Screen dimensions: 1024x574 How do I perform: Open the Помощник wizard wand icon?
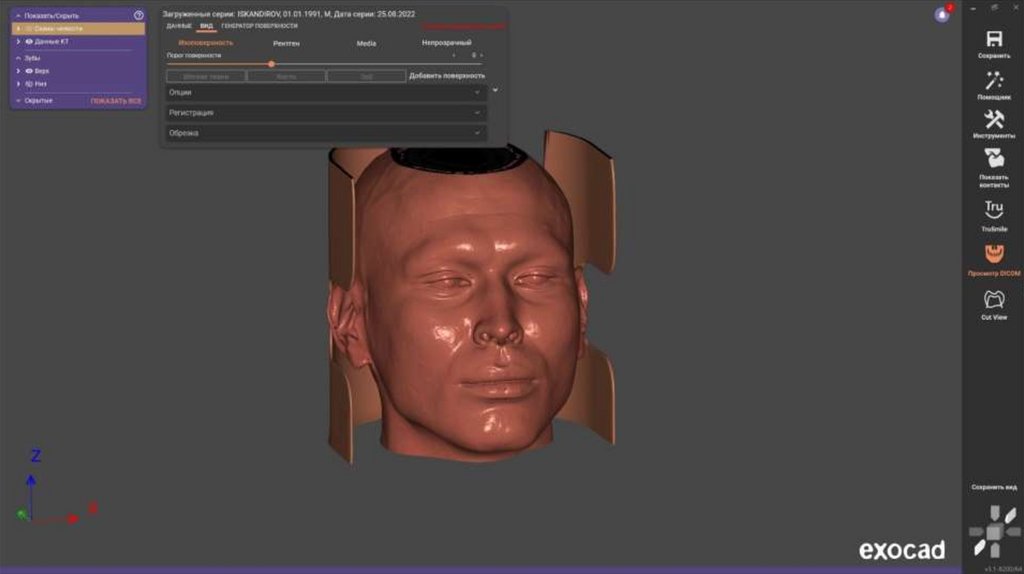pyautogui.click(x=994, y=80)
